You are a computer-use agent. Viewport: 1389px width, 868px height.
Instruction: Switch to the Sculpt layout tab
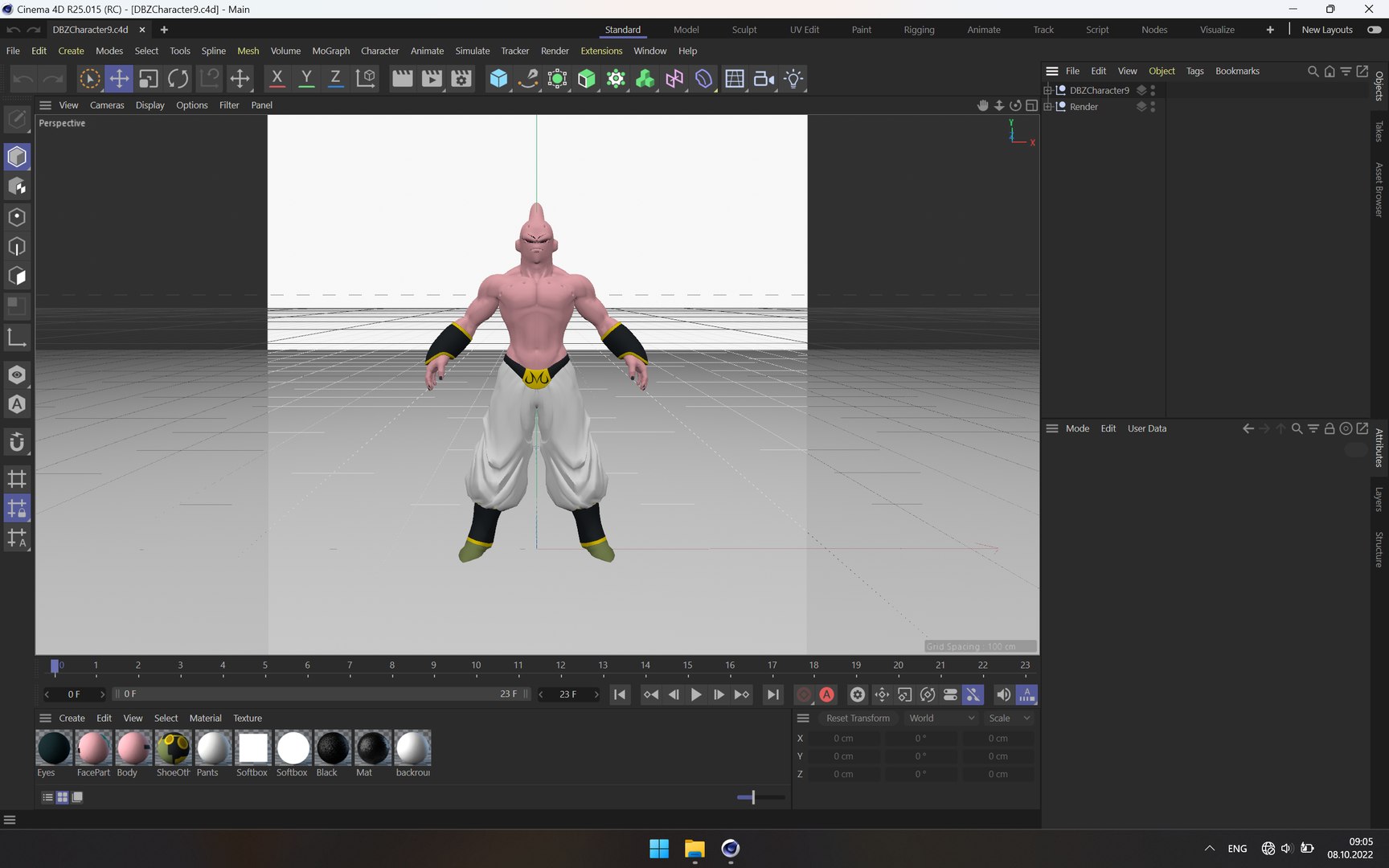pos(744,30)
